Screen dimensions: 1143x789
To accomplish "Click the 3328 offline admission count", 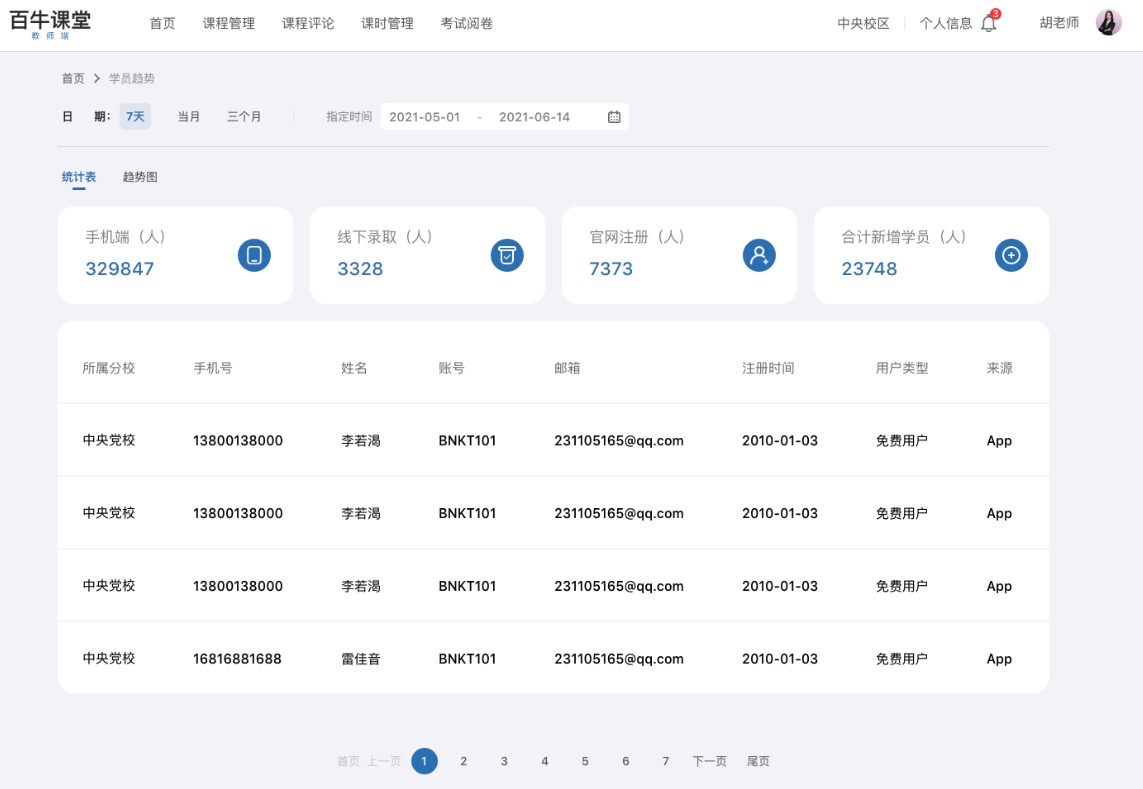I will coord(360,268).
